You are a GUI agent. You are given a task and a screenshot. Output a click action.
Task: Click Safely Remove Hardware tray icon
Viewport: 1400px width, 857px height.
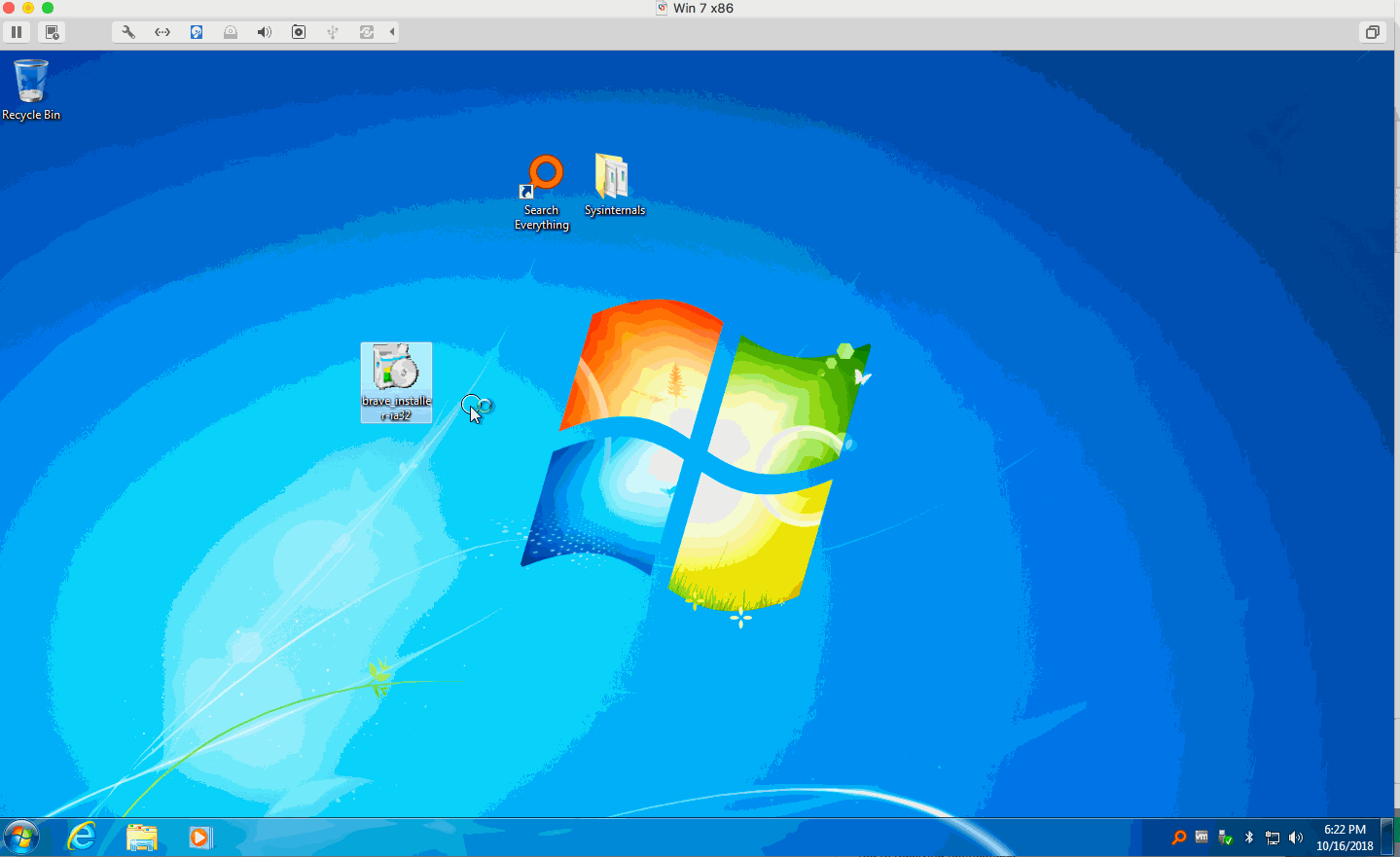pos(1225,838)
